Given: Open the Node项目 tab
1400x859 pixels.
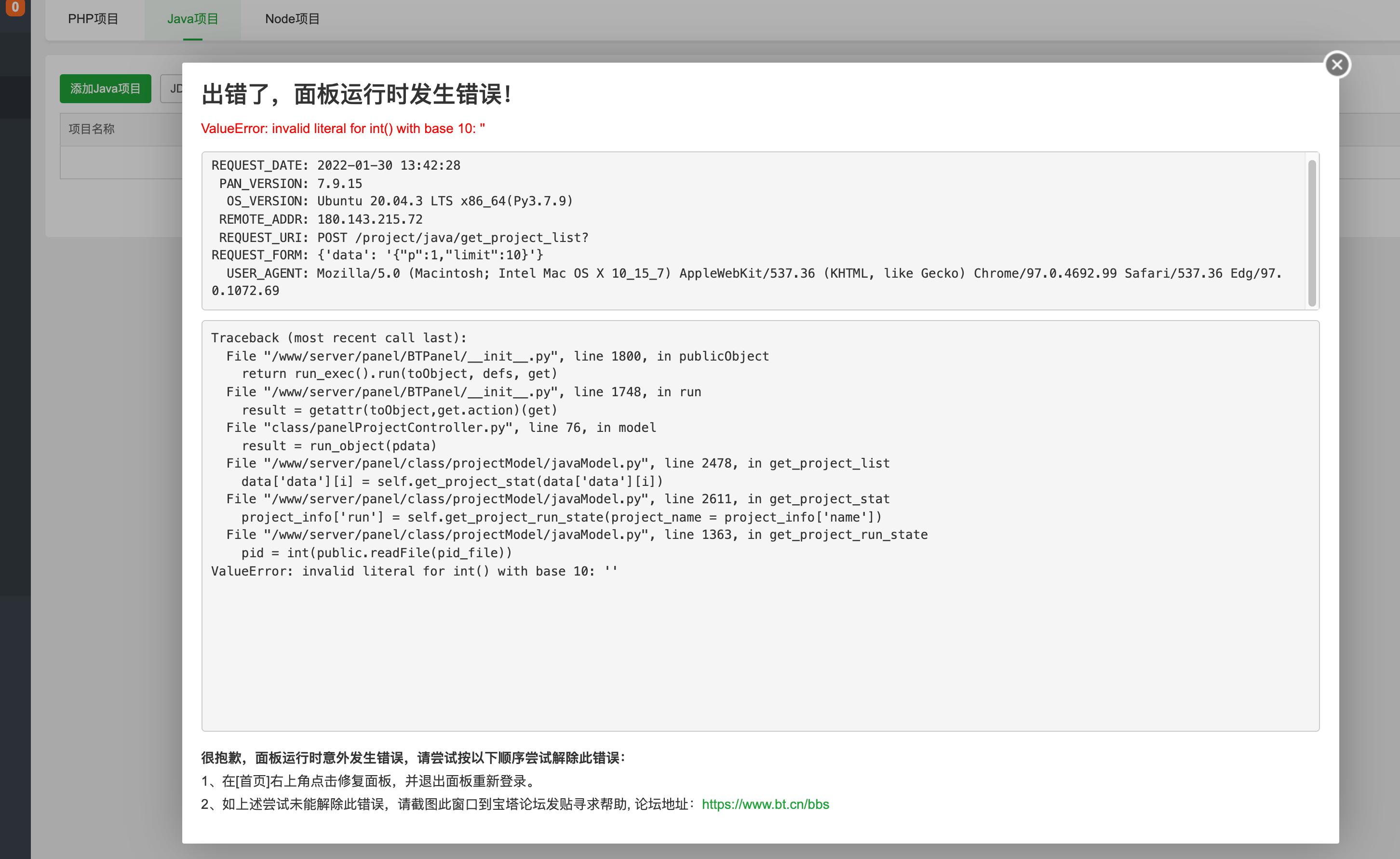Looking at the screenshot, I should point(292,19).
